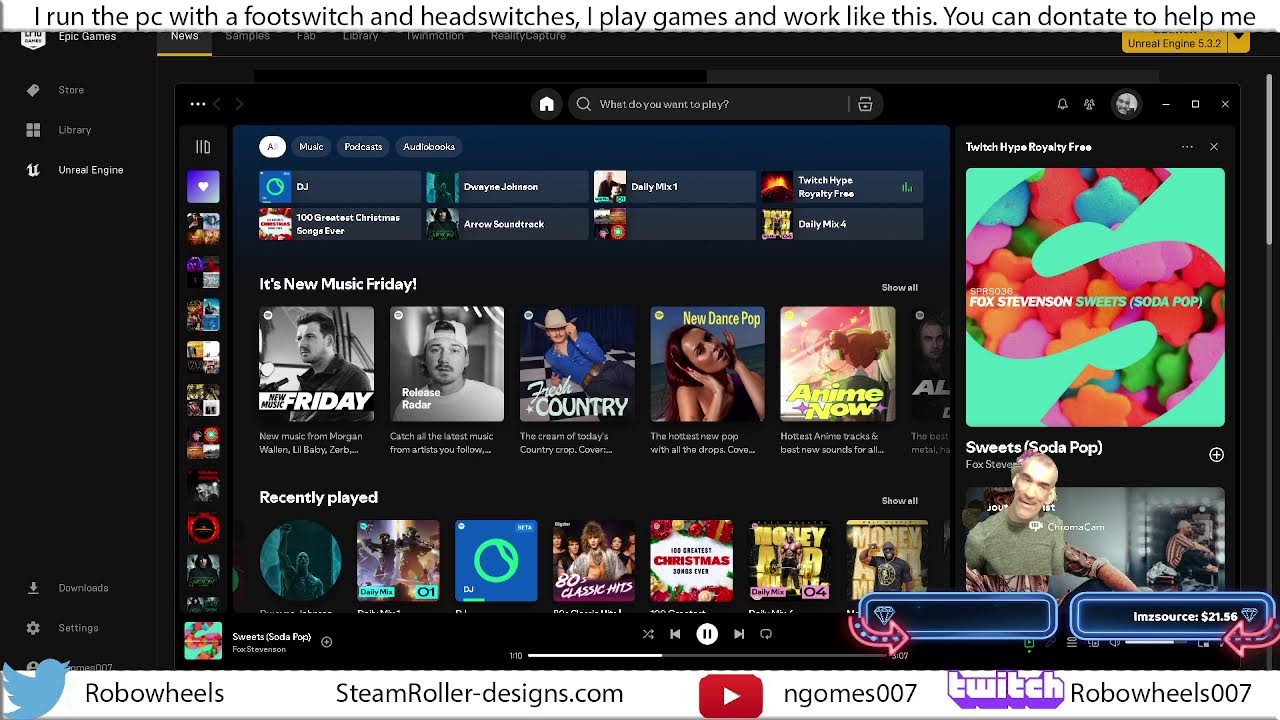Open Liked Songs in library sidebar
Image resolution: width=1280 pixels, height=720 pixels.
point(203,187)
